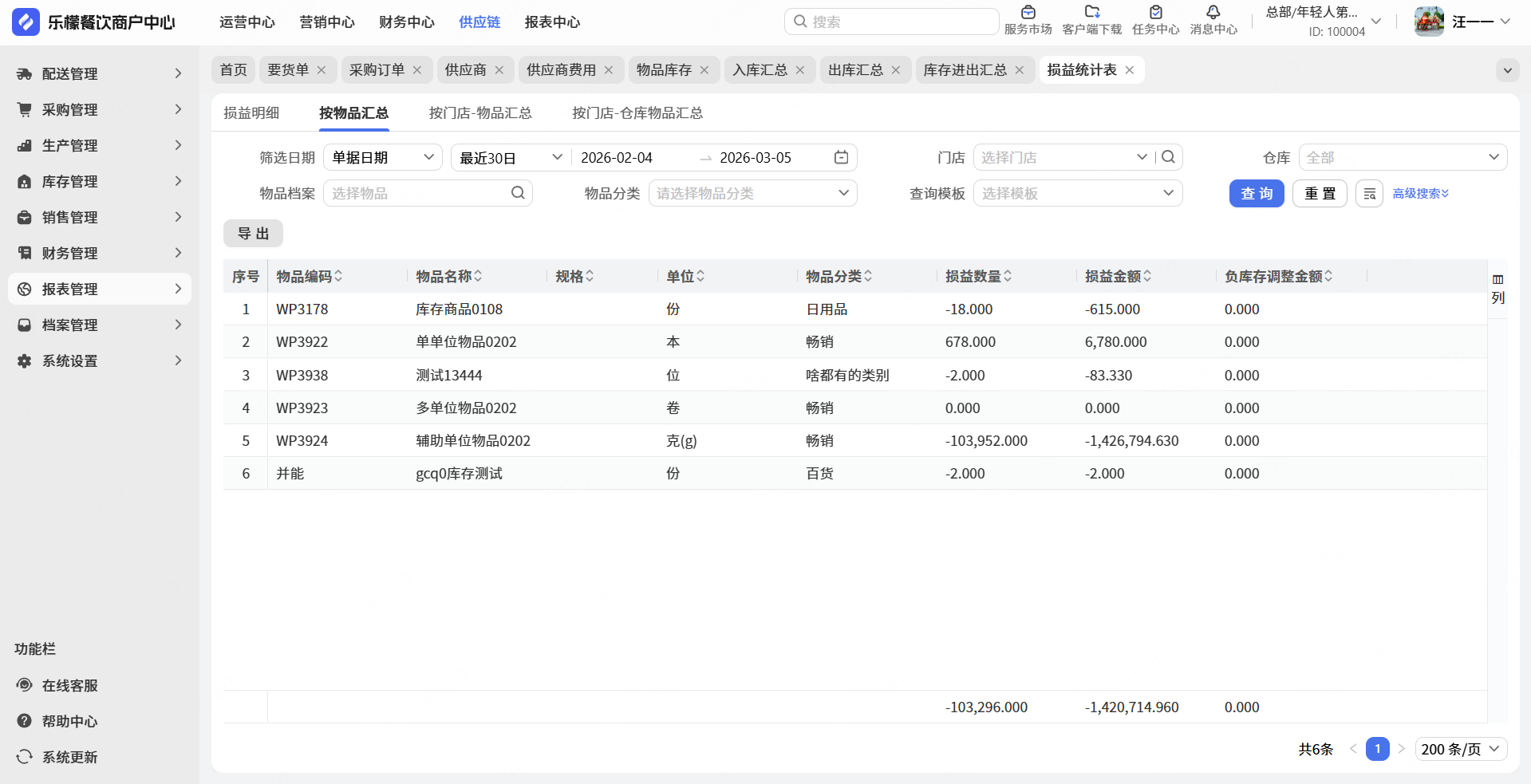Click the blue 查询 button
The width and height of the screenshot is (1531, 784).
[1256, 194]
